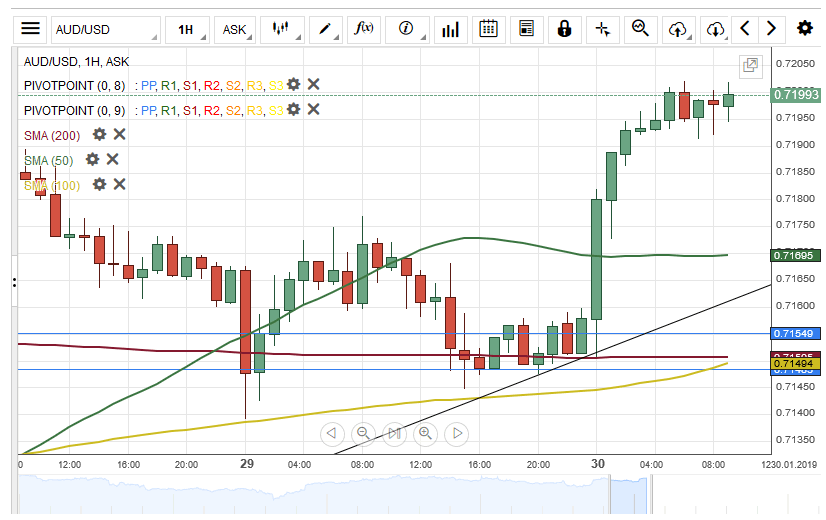The width and height of the screenshot is (826, 520).
Task: Open settings for SMA (50) indicator
Action: coord(92,159)
